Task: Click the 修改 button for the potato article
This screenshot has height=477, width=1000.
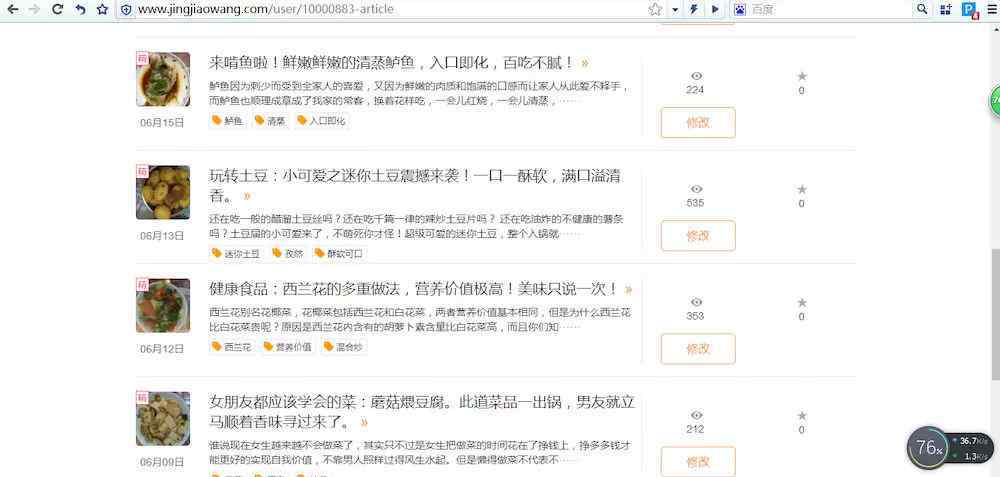Action: (x=698, y=235)
